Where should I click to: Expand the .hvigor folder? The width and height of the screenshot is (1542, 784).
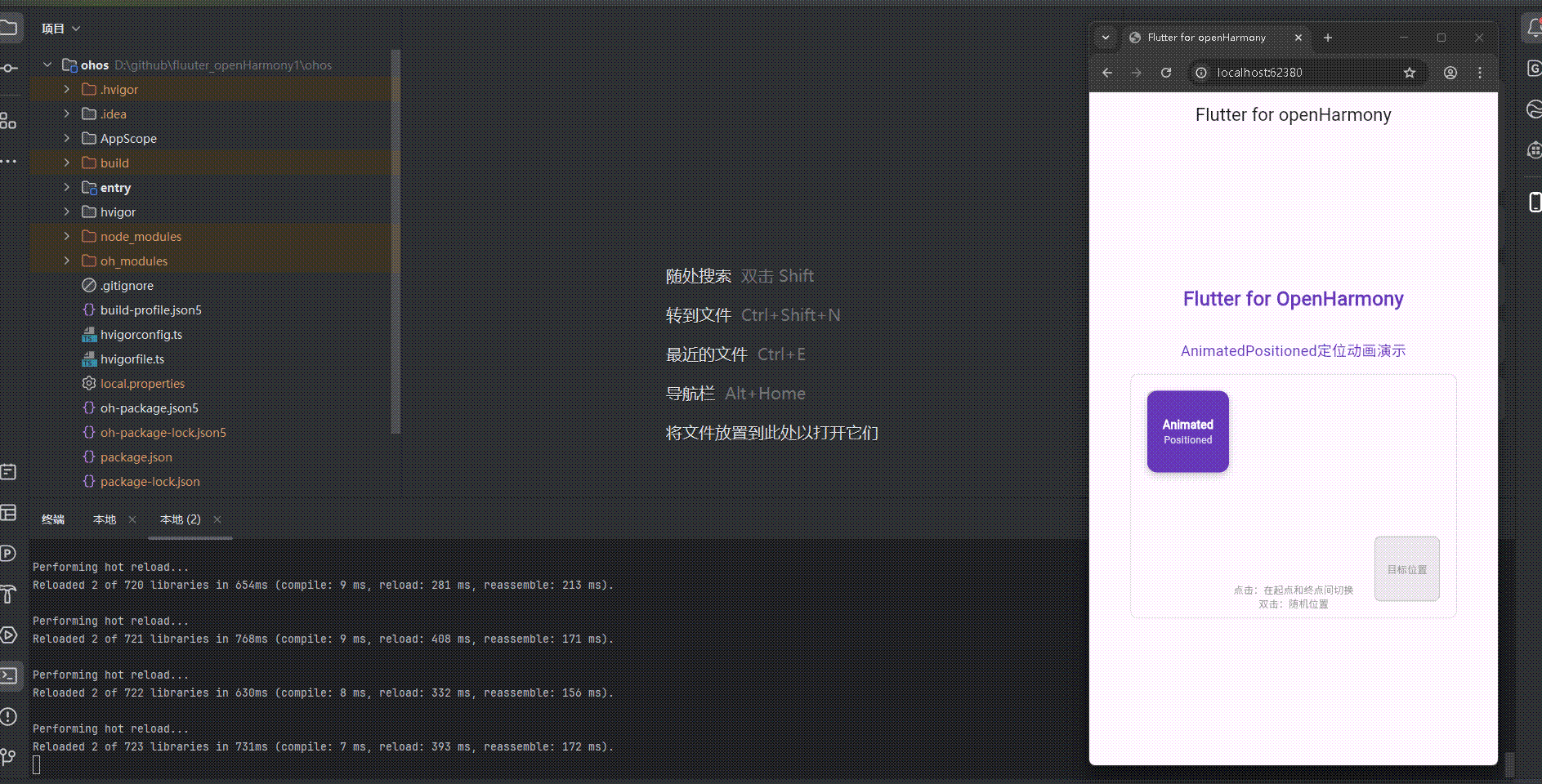click(x=67, y=89)
